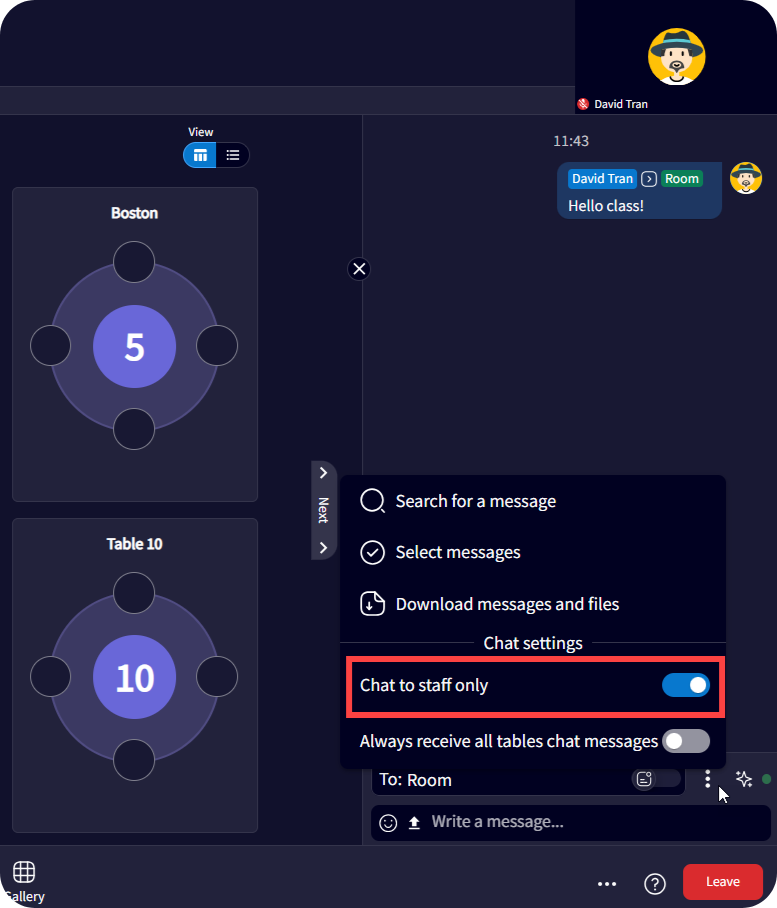This screenshot has width=777, height=908.
Task: Choose Select messages option
Action: (533, 552)
